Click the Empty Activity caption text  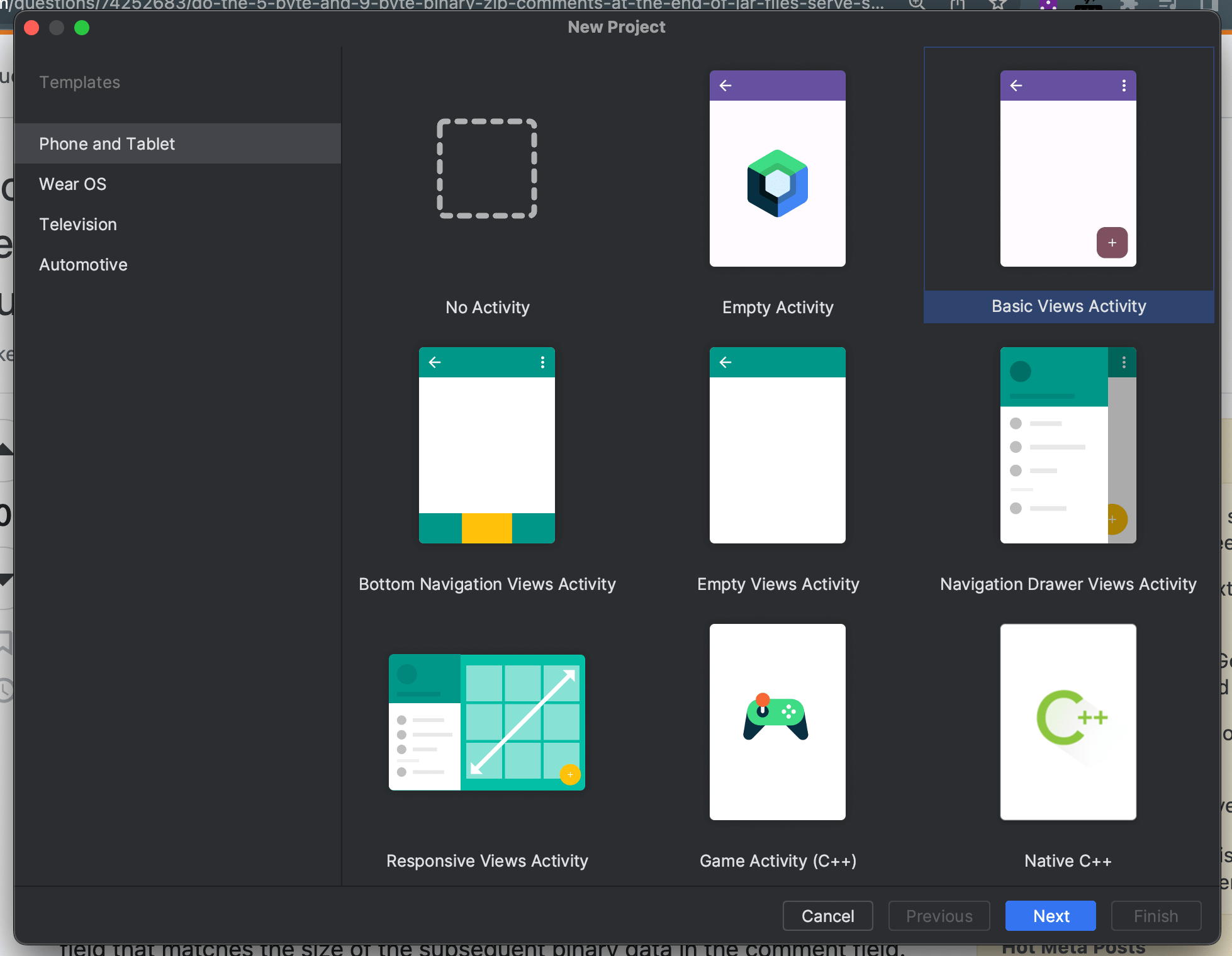tap(777, 308)
